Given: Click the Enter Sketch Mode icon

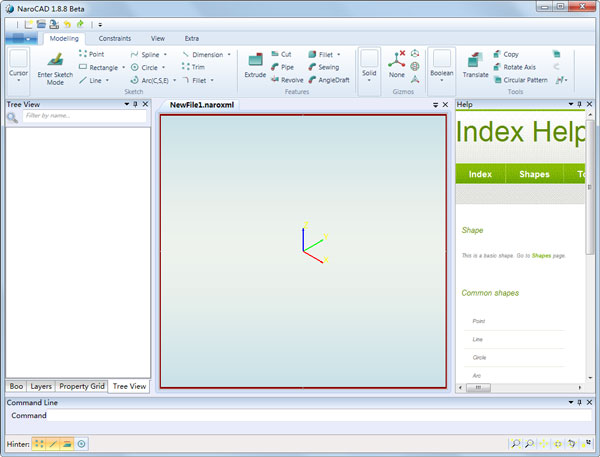Looking at the screenshot, I should 55,60.
